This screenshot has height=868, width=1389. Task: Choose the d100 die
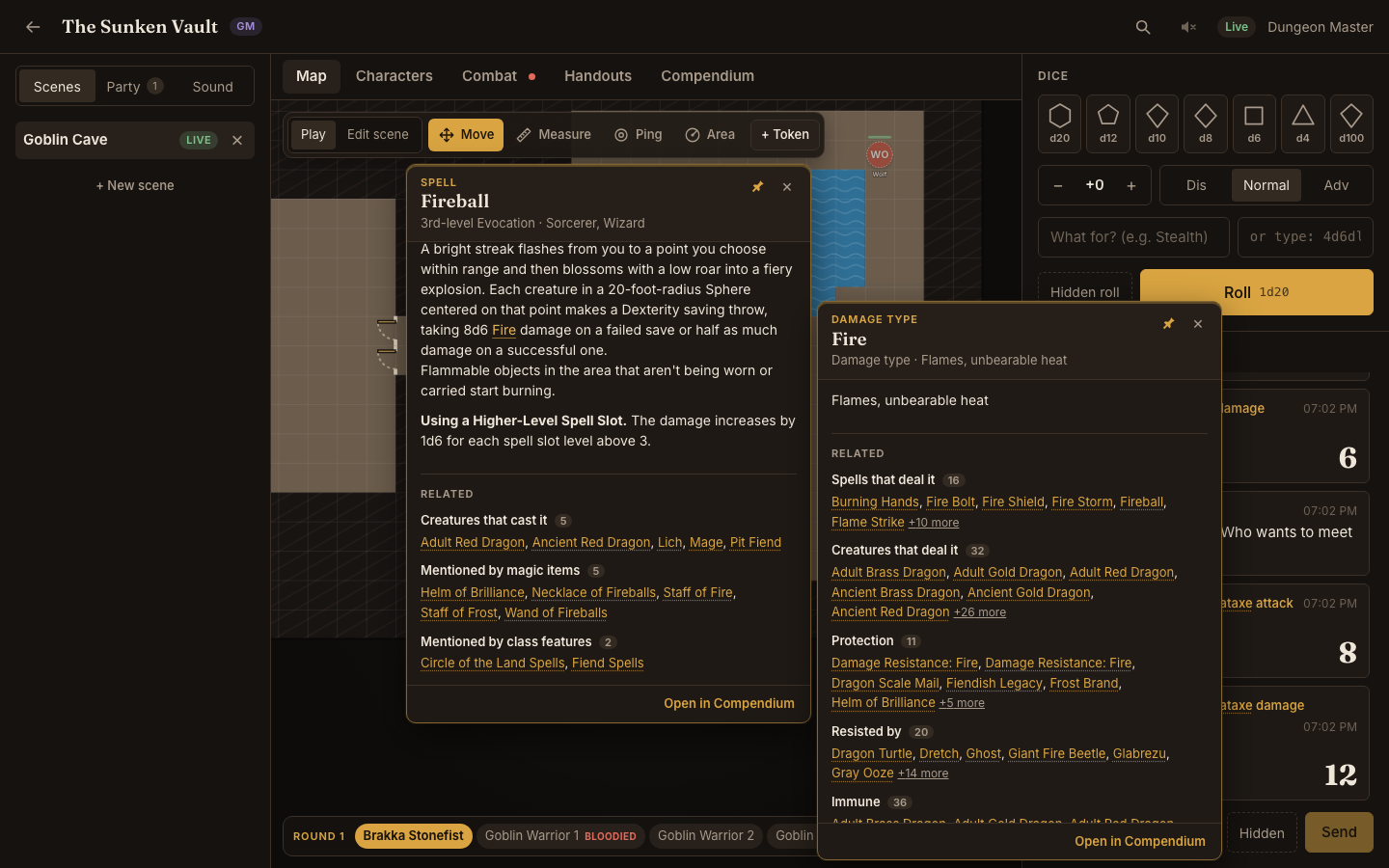(1351, 123)
